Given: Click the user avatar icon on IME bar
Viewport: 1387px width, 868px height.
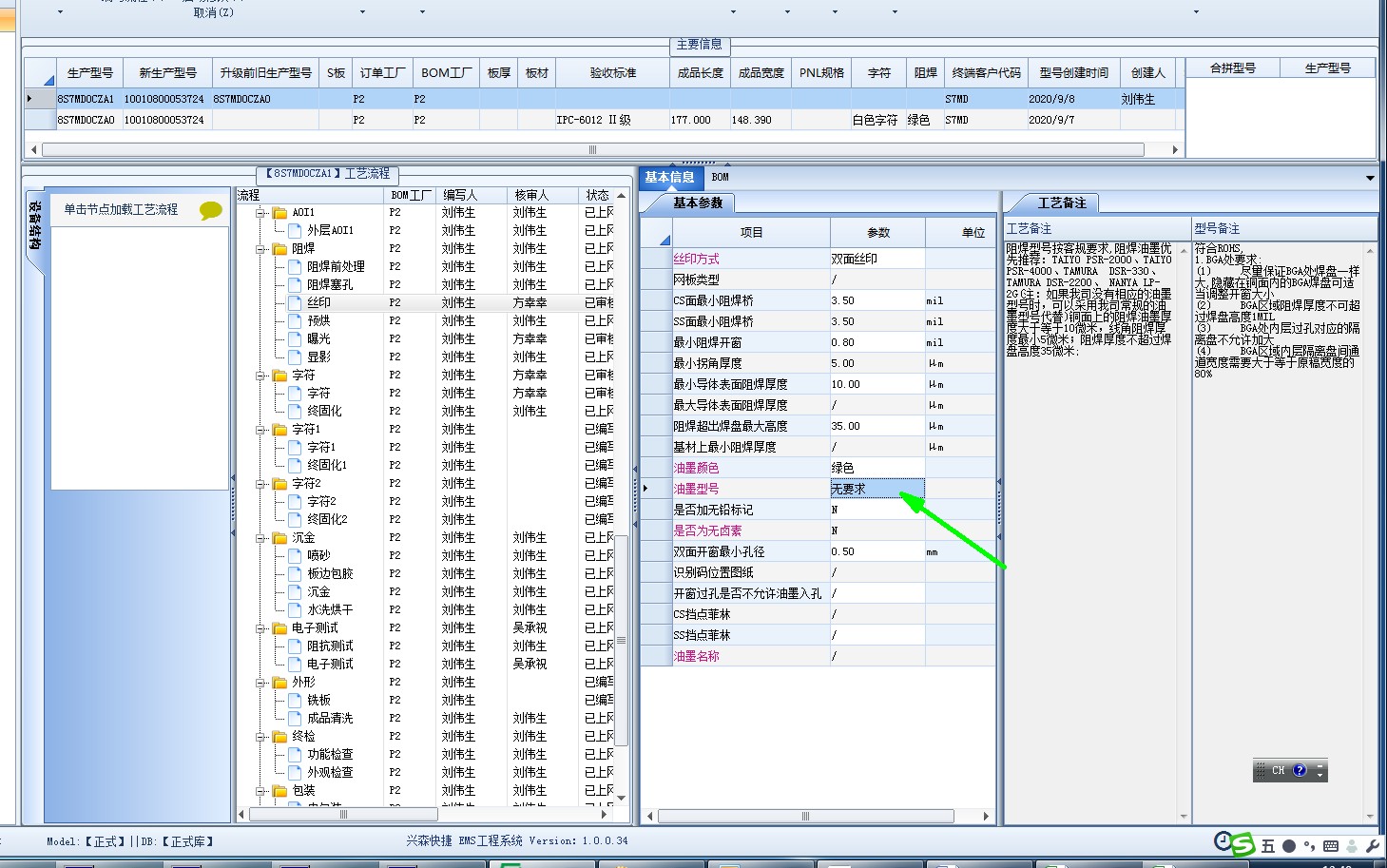Looking at the screenshot, I should point(1353,846).
